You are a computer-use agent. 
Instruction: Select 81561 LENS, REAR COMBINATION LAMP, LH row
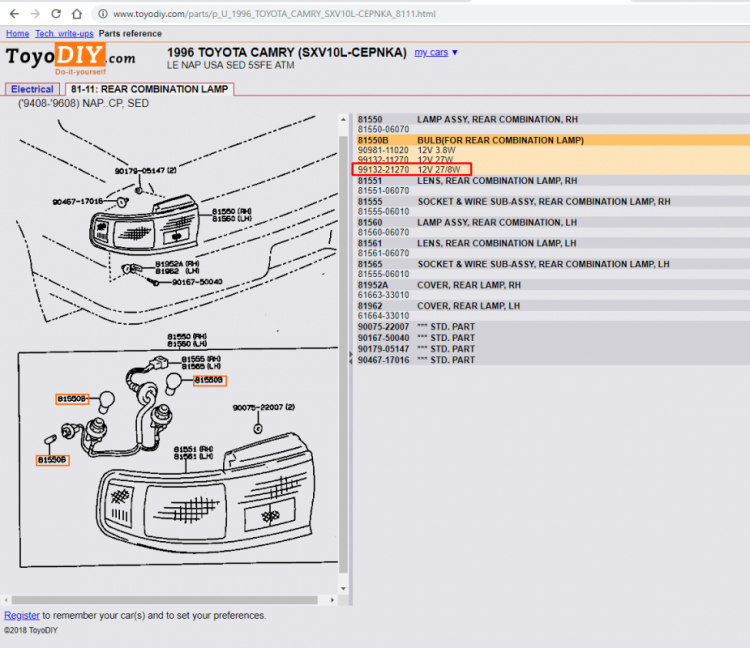[x=553, y=243]
